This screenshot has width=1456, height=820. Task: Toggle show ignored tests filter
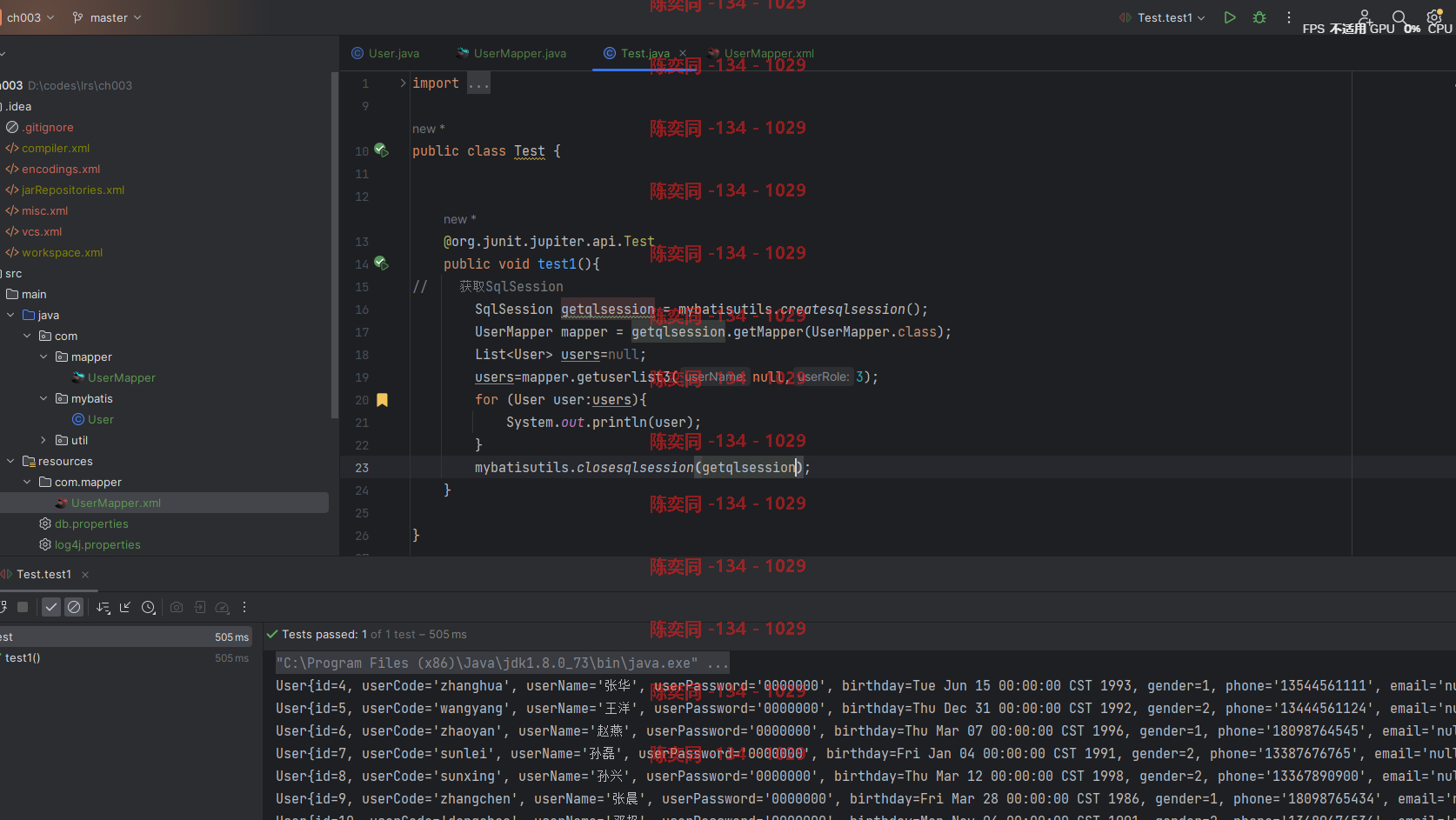tap(74, 607)
